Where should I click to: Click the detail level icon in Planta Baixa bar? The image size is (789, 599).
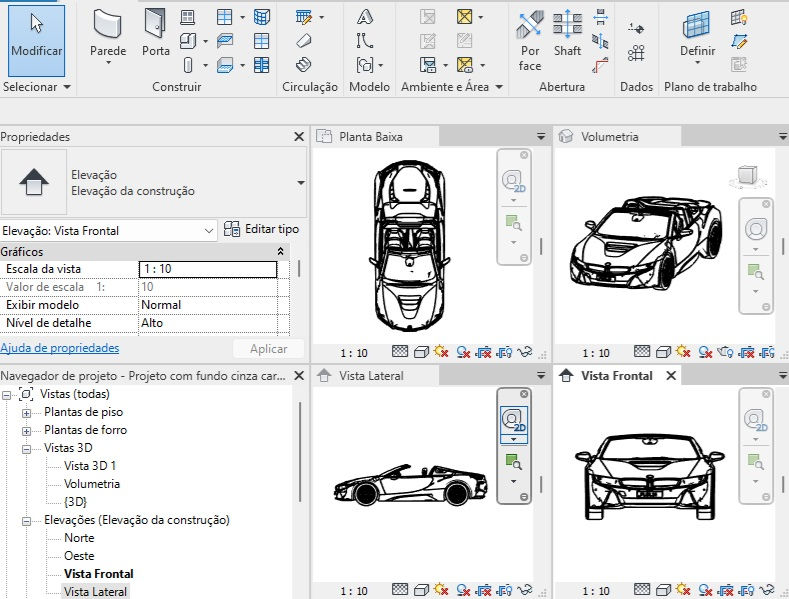[400, 351]
